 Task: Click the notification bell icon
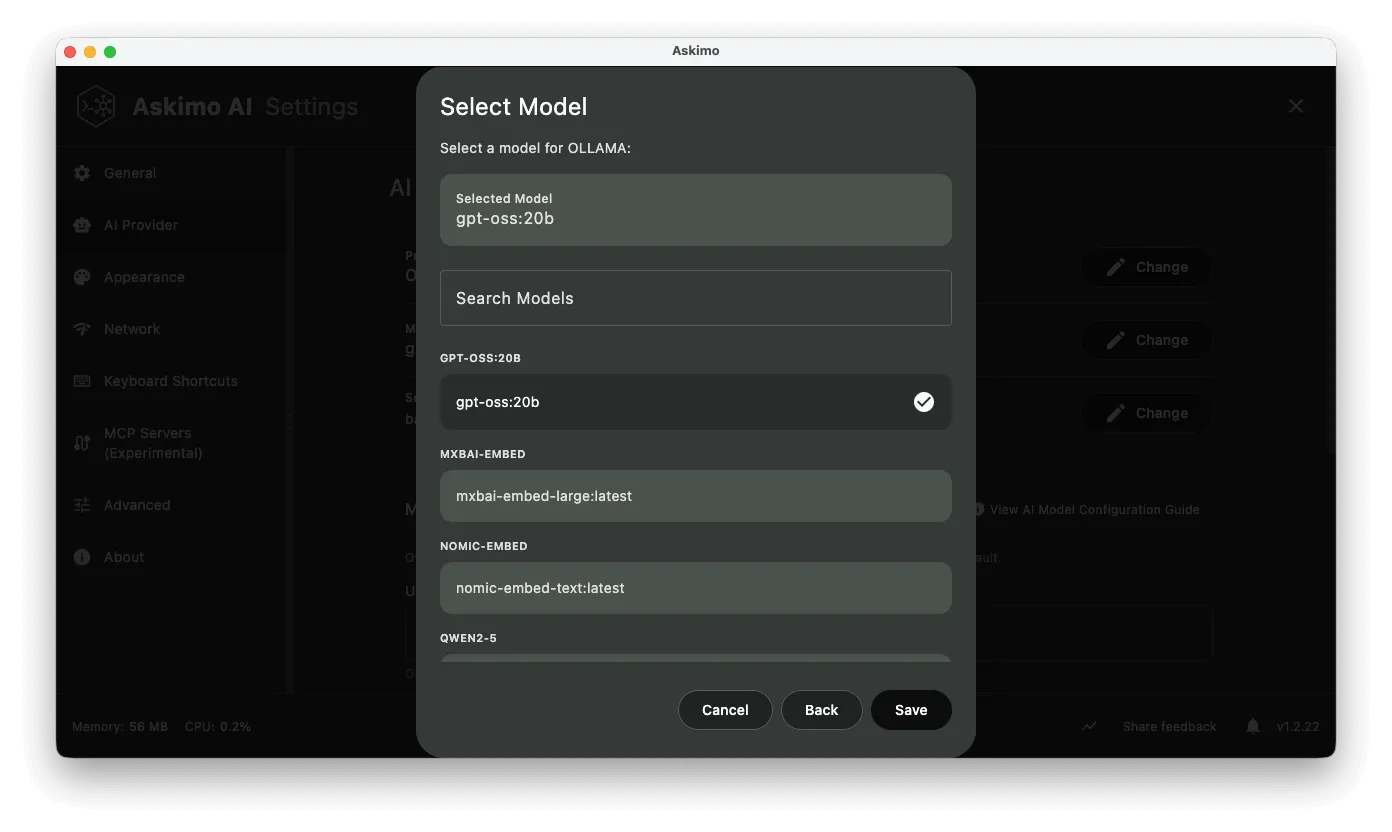click(1253, 726)
